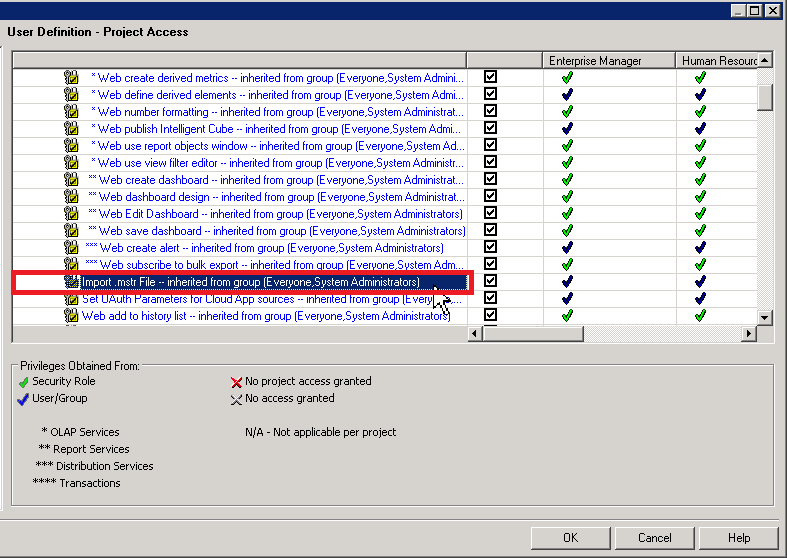Click the vertical scrollbar down arrow
787x558 pixels.
coord(764,317)
